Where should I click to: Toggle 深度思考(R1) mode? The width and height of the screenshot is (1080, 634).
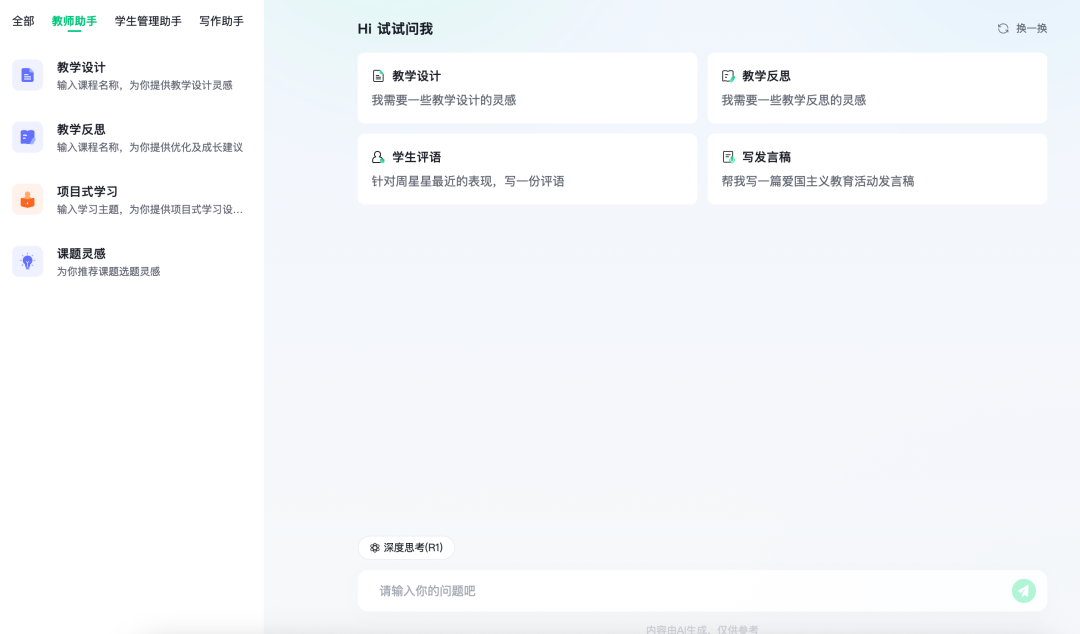coord(406,548)
